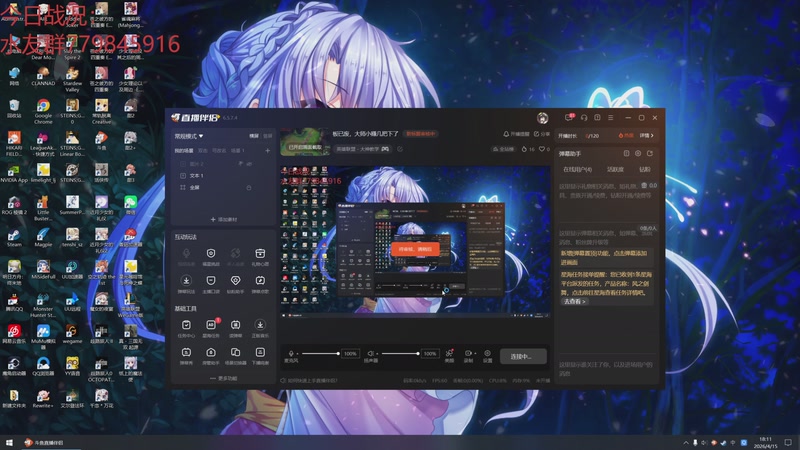
Task: Toggle the microphone mute icon
Action: click(x=291, y=354)
